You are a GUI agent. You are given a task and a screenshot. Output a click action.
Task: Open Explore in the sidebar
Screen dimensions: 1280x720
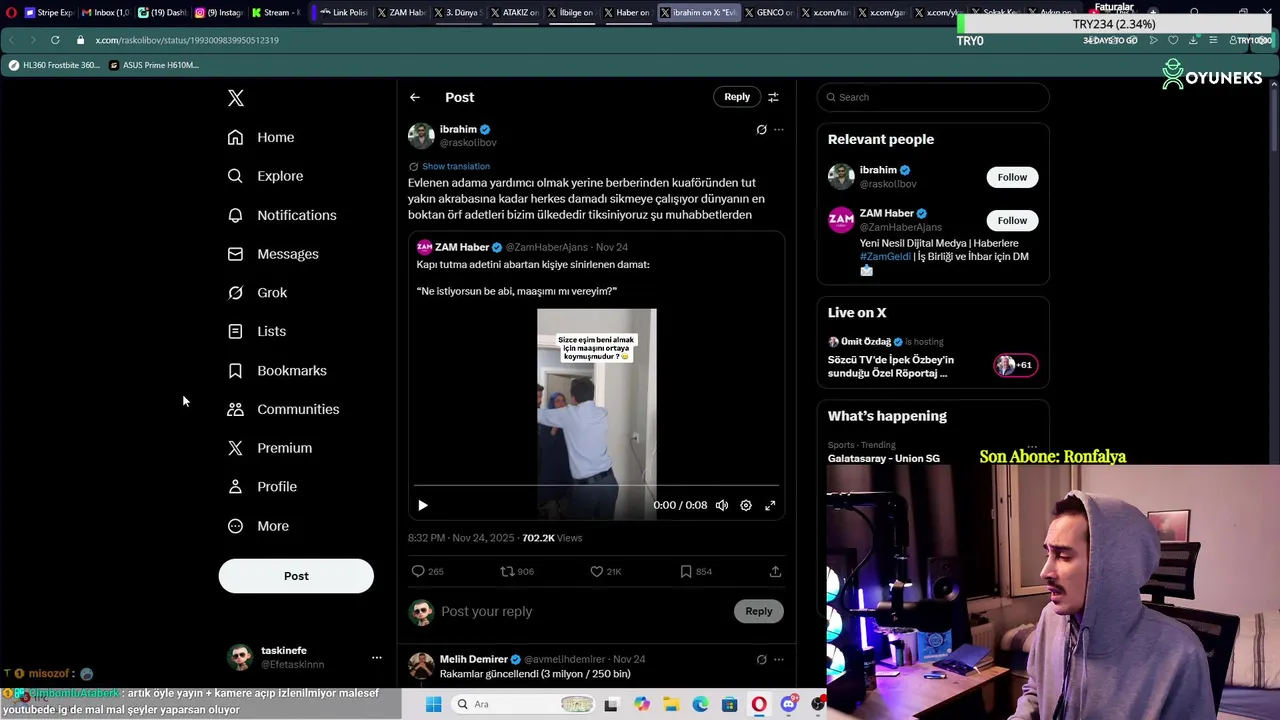265,176
